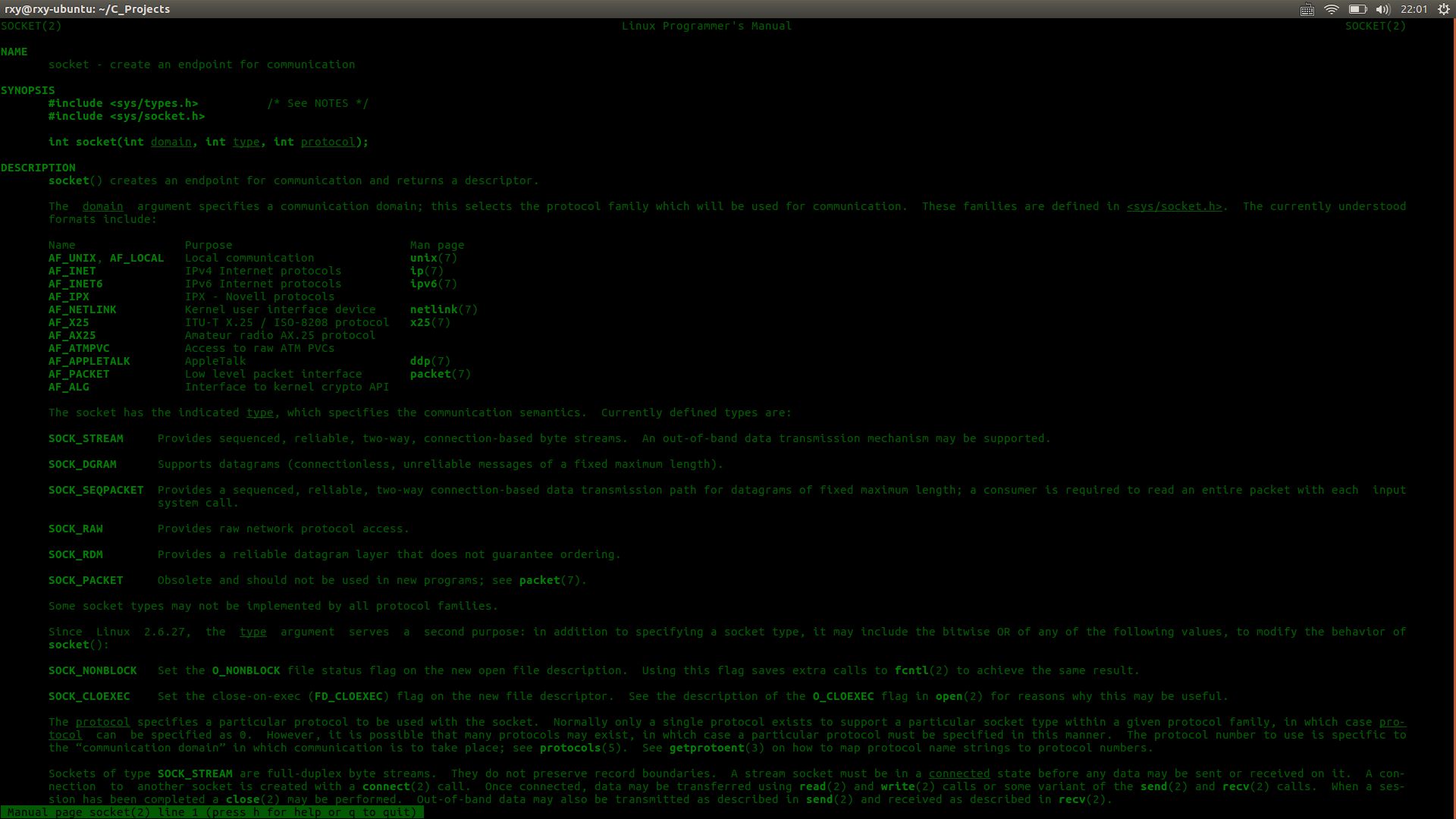Image resolution: width=1456 pixels, height=819 pixels.
Task: Click the window title rxy@rxy-ubuntu: ~/C_Projects
Action: 87,9
